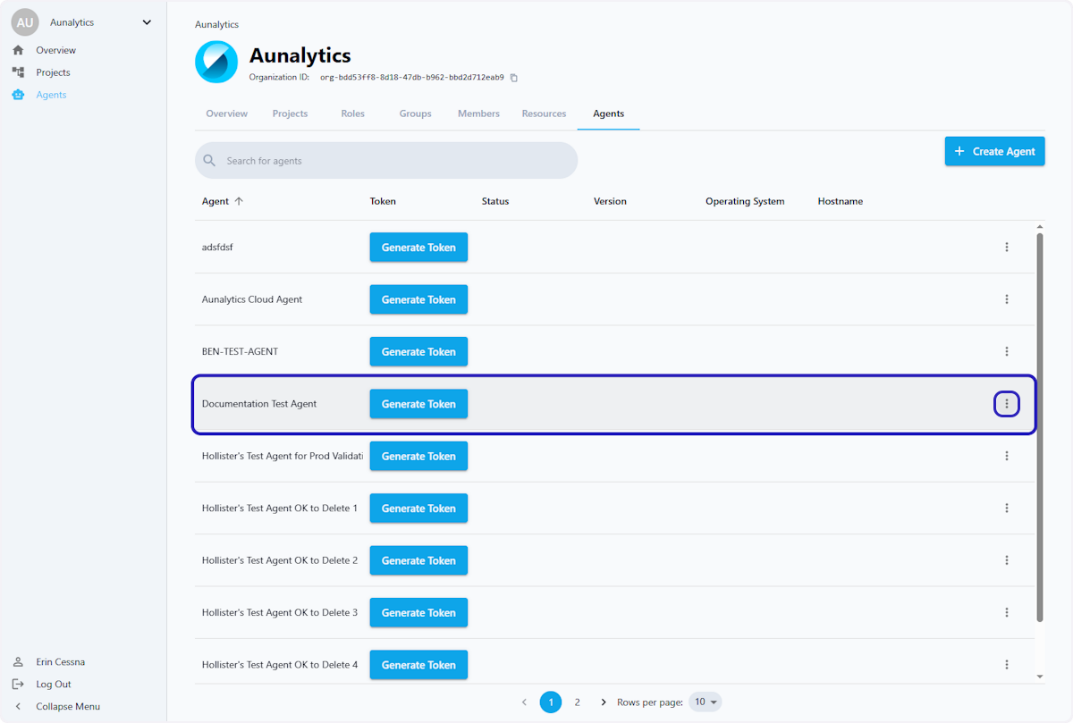
Task: Open the Members tab
Action: [x=478, y=114]
